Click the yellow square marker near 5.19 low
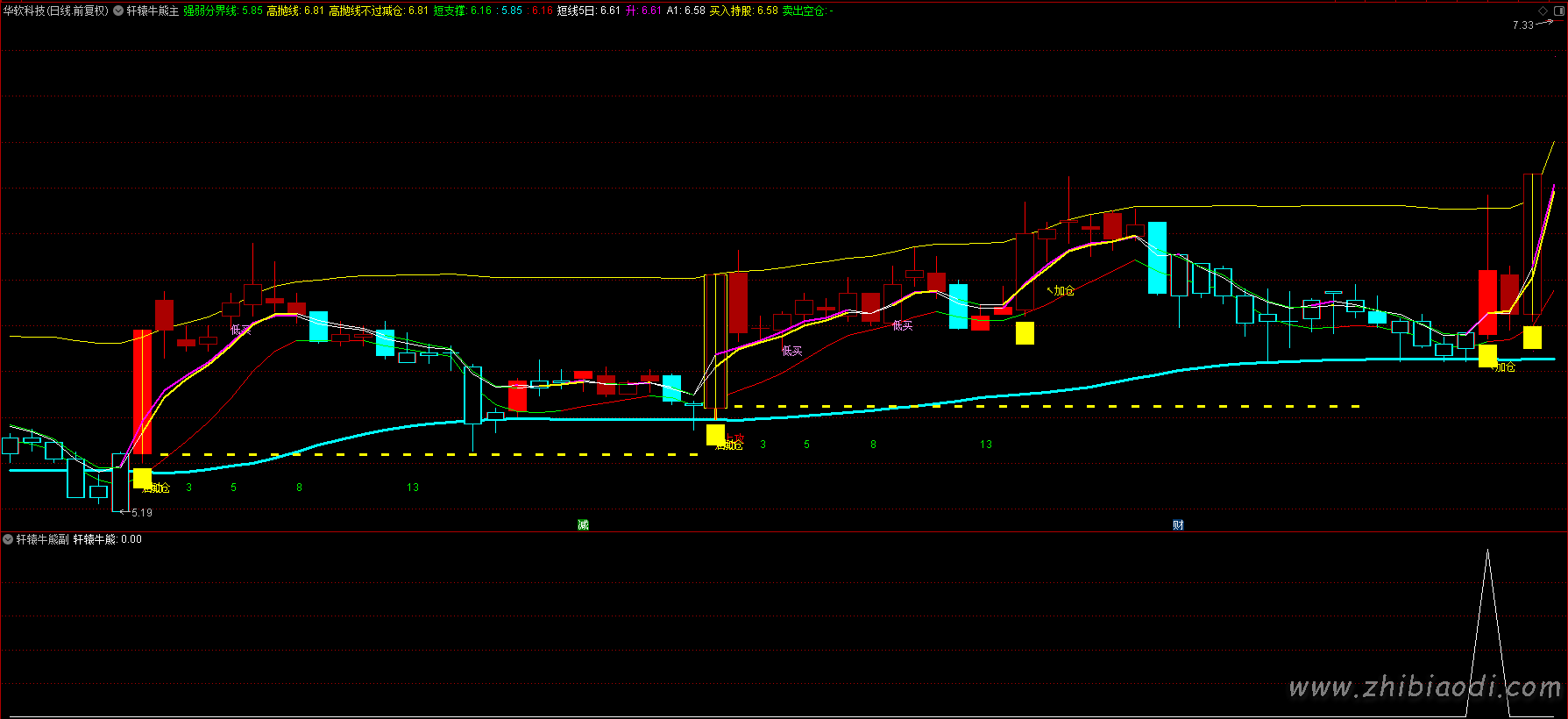 (x=142, y=478)
